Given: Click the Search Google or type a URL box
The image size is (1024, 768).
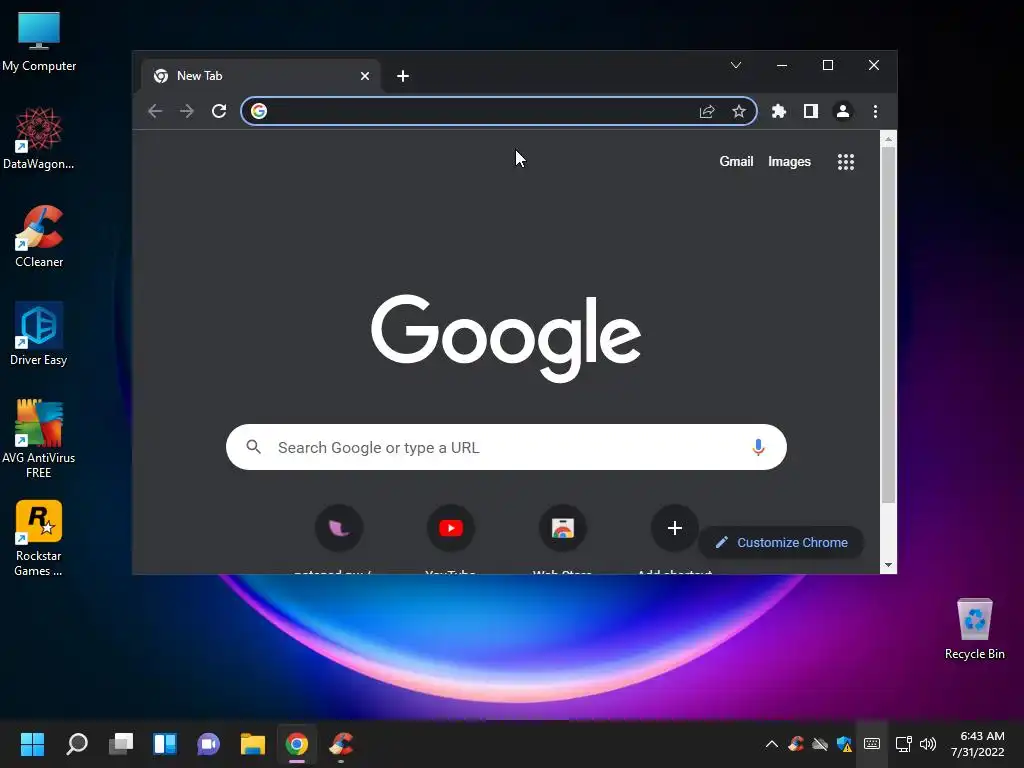Looking at the screenshot, I should pos(506,447).
